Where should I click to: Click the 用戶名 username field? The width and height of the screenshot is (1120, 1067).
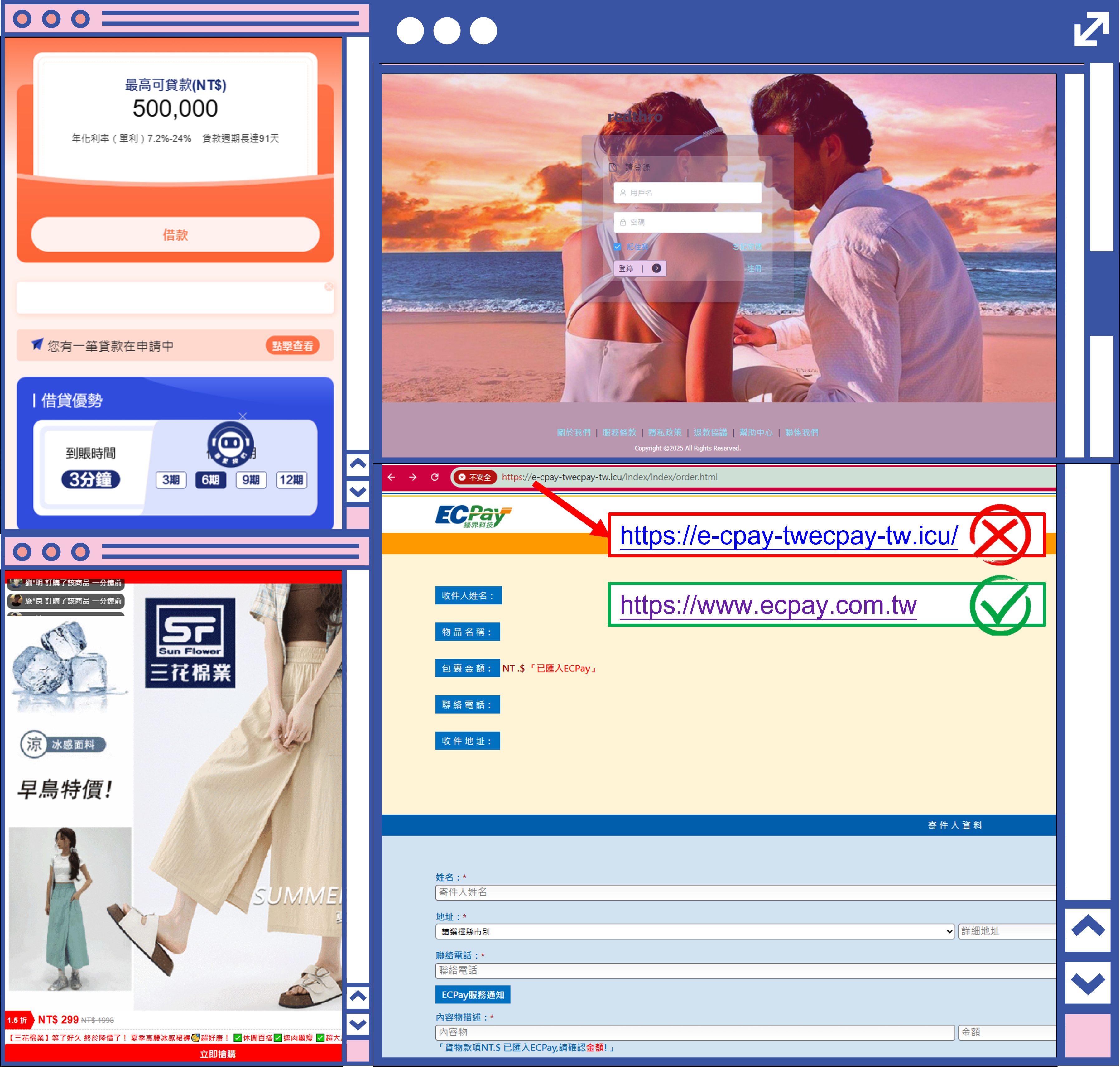(x=687, y=193)
